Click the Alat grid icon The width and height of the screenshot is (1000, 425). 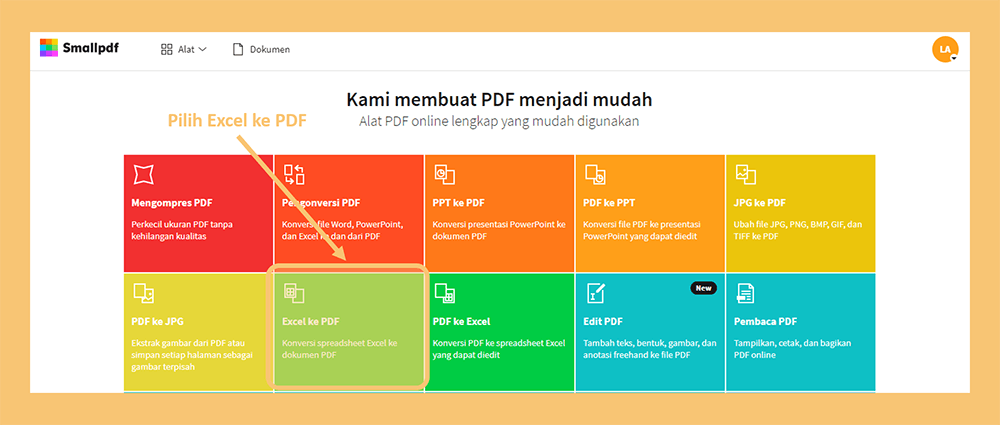point(166,49)
